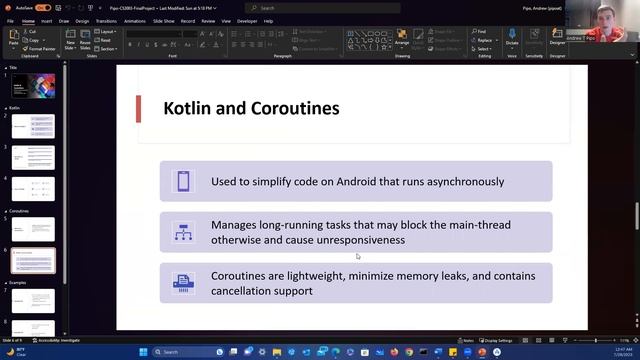
Task: Toggle Underline formatting
Action: click(x=147, y=44)
